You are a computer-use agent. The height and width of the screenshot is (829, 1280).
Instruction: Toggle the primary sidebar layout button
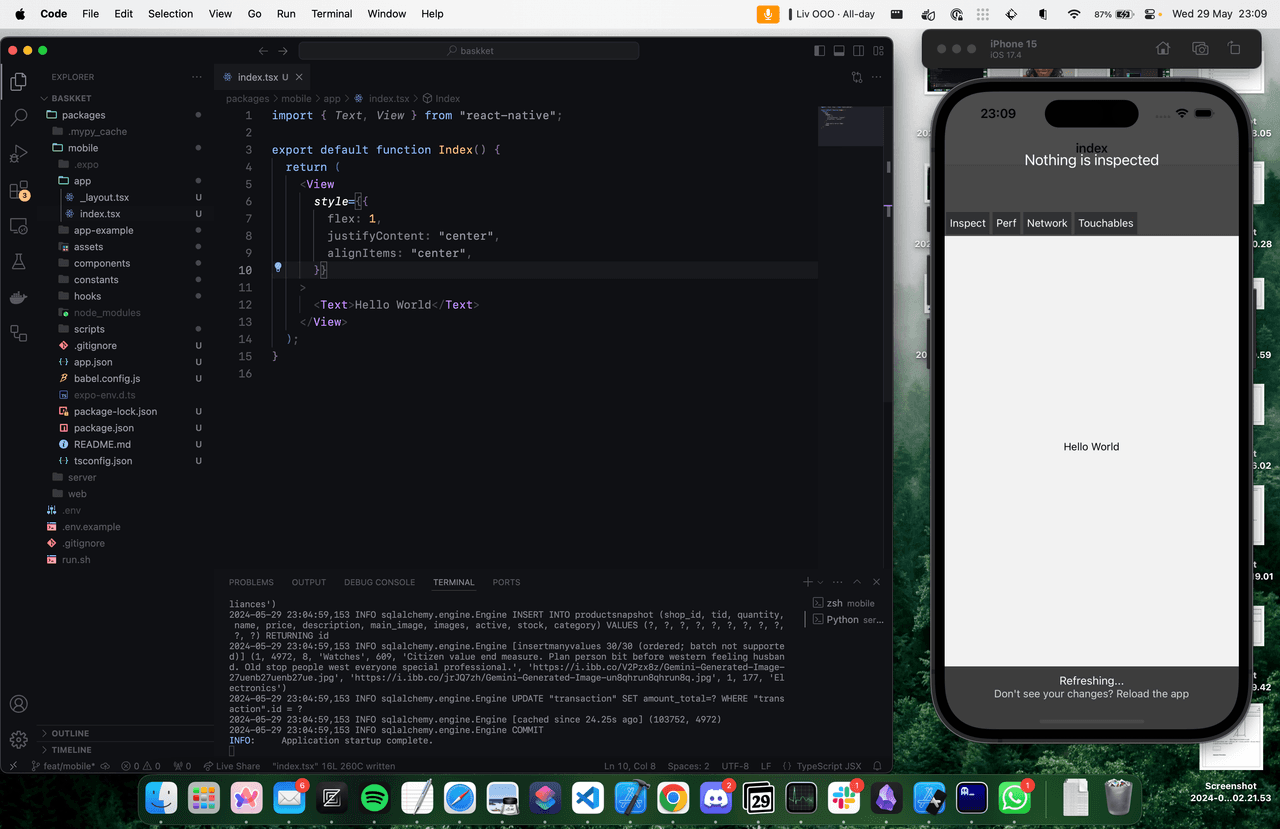coord(820,51)
